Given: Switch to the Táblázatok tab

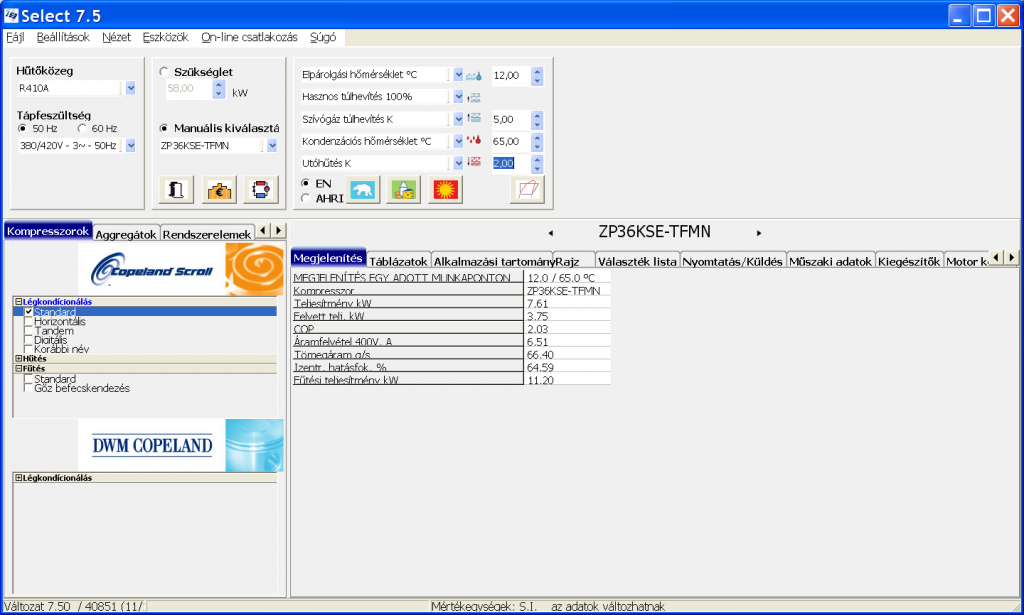Looking at the screenshot, I should pyautogui.click(x=398, y=261).
